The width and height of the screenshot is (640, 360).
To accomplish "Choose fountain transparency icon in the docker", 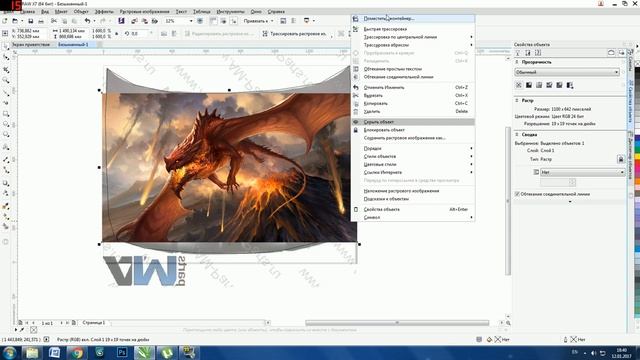I will 539,85.
